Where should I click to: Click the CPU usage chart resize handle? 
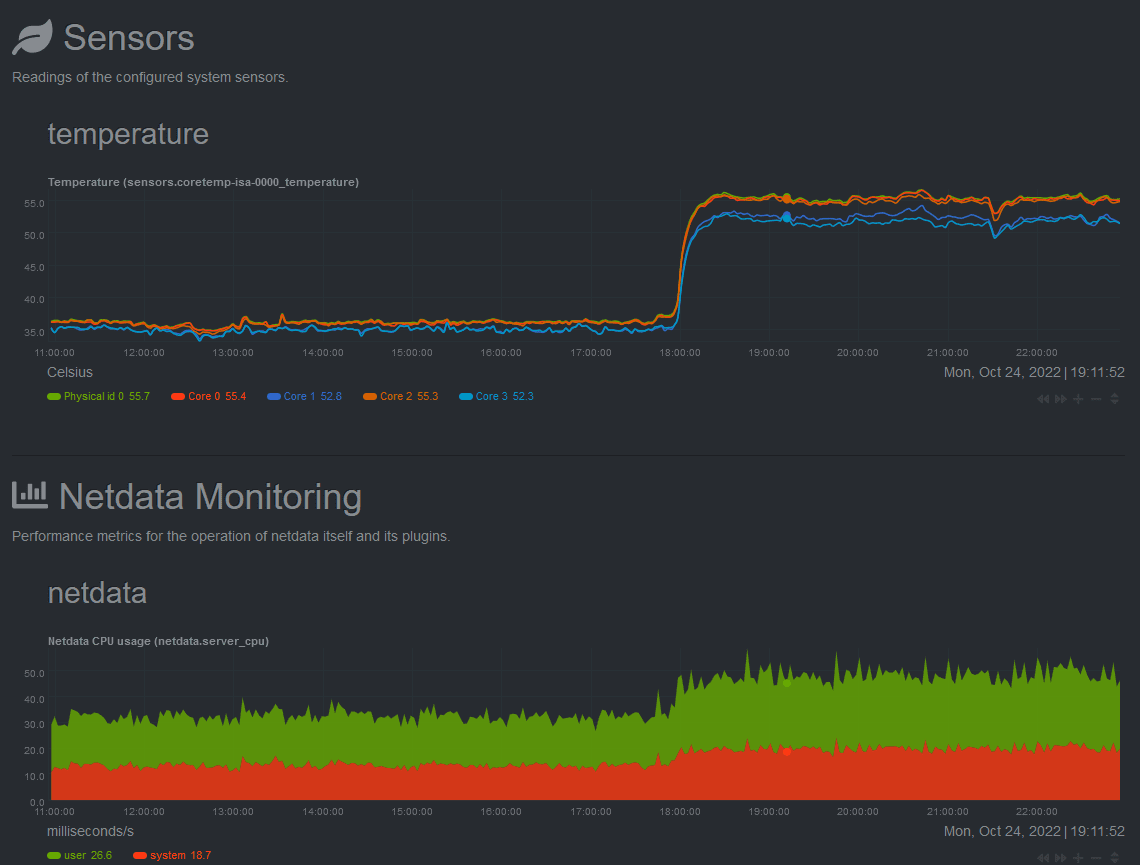point(1114,858)
